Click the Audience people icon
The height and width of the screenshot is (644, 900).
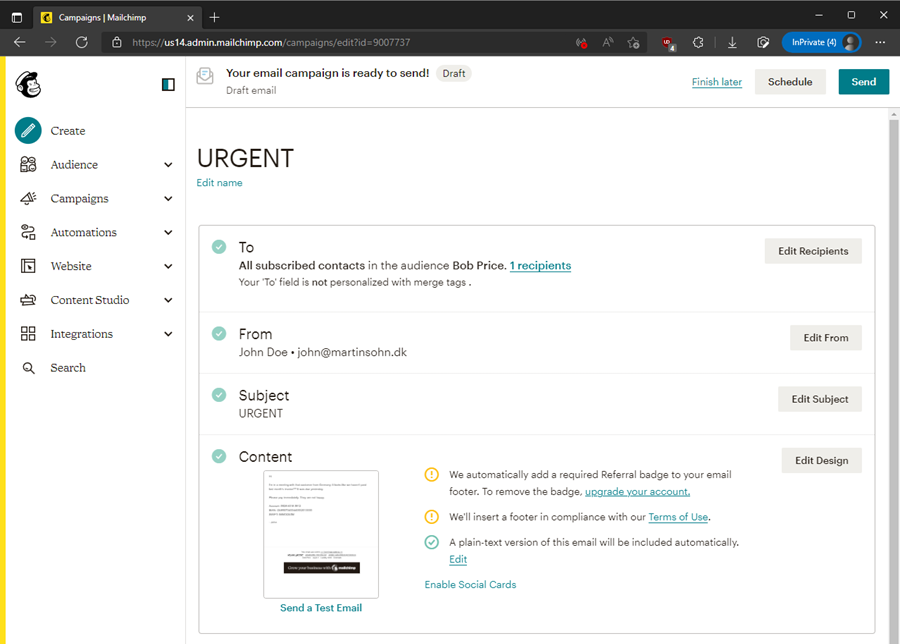28,165
